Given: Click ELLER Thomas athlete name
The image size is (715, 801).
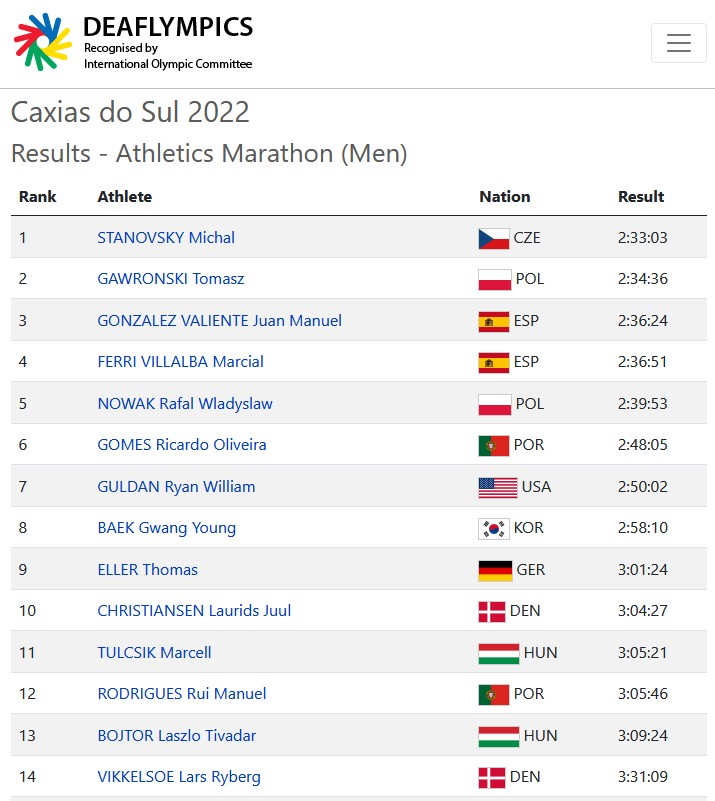Looking at the screenshot, I should click(147, 570).
